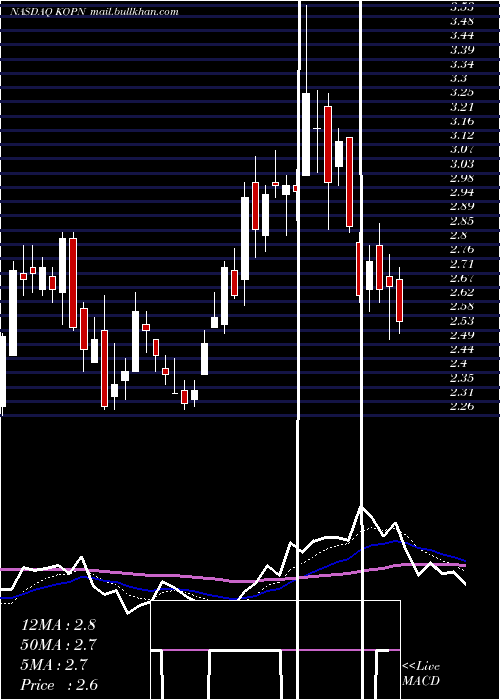
Task: Click the 3.25 price axis label
Action: click(x=462, y=92)
